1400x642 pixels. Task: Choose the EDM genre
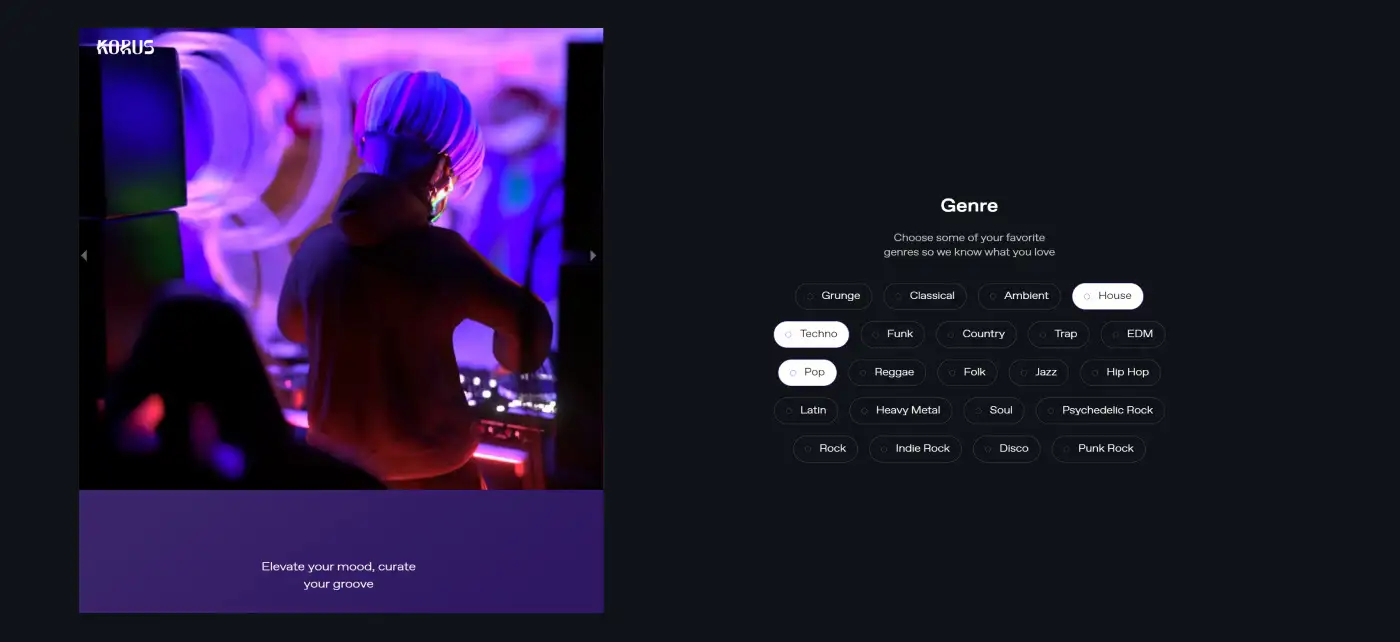(1132, 334)
